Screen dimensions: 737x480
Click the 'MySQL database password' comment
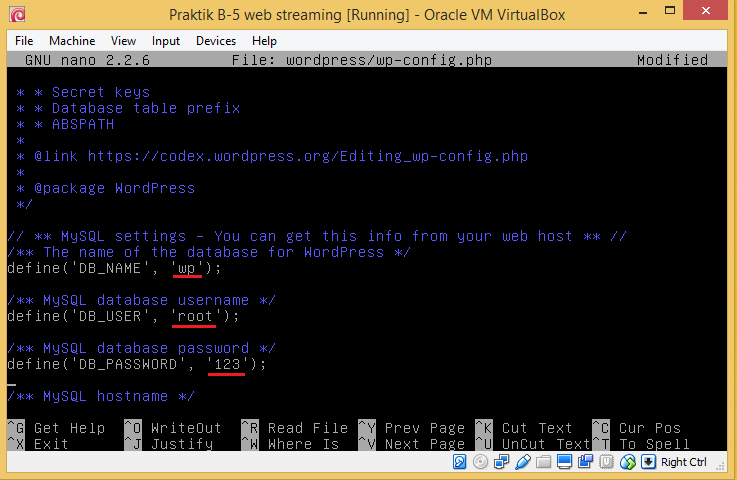[141, 348]
